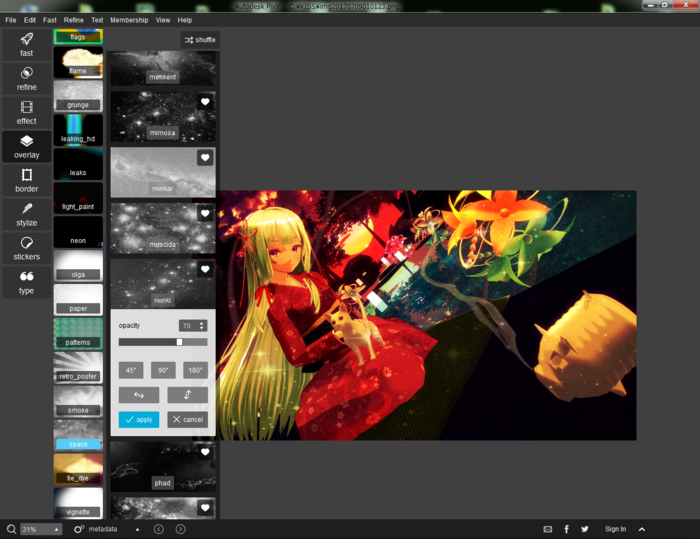Viewport: 700px width, 539px height.
Task: Open the Text menu
Action: click(x=97, y=20)
